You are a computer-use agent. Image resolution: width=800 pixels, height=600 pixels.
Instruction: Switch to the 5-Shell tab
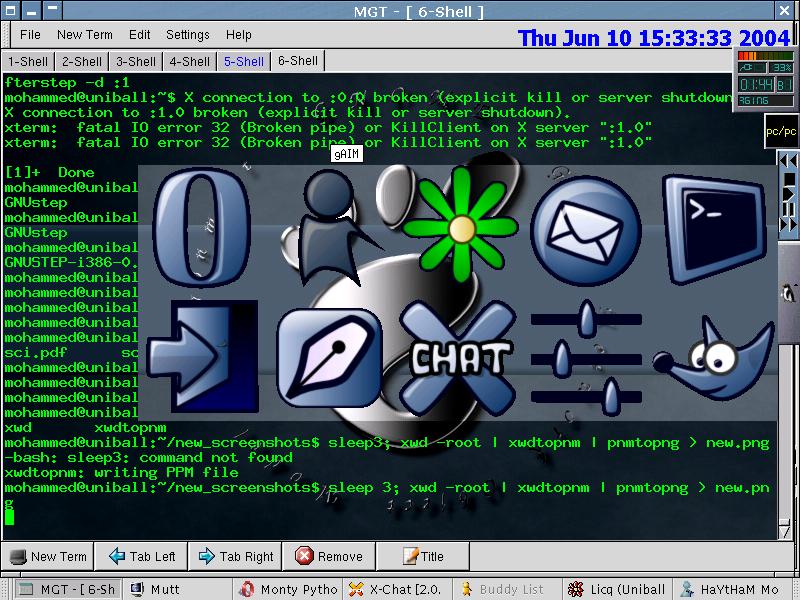click(x=244, y=61)
